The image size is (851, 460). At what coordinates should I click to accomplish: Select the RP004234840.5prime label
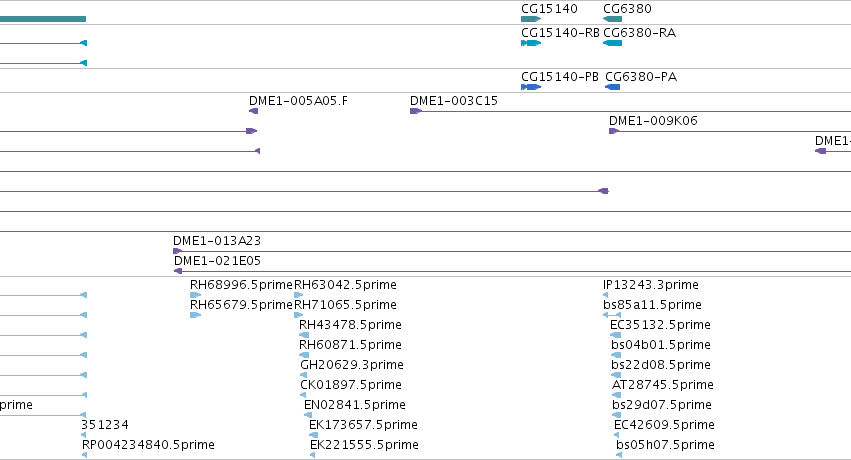click(148, 445)
